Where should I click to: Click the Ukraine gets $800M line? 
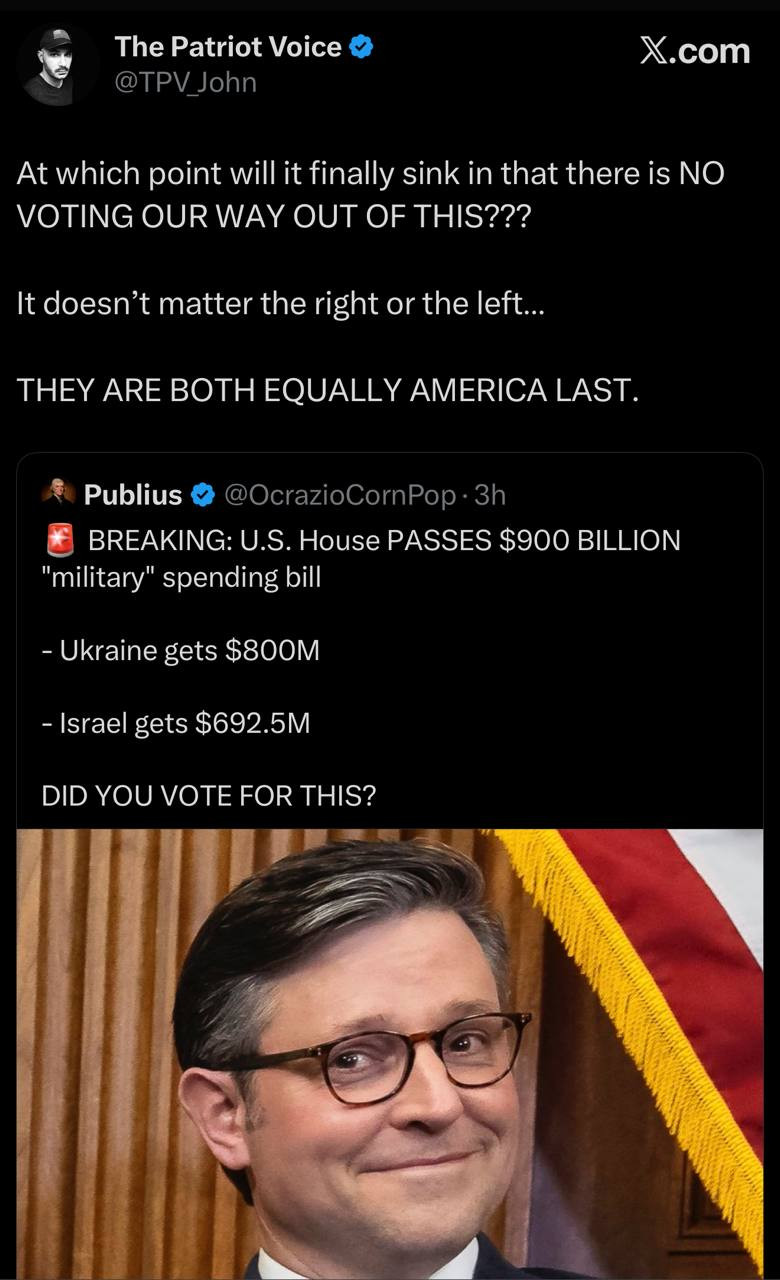(181, 651)
